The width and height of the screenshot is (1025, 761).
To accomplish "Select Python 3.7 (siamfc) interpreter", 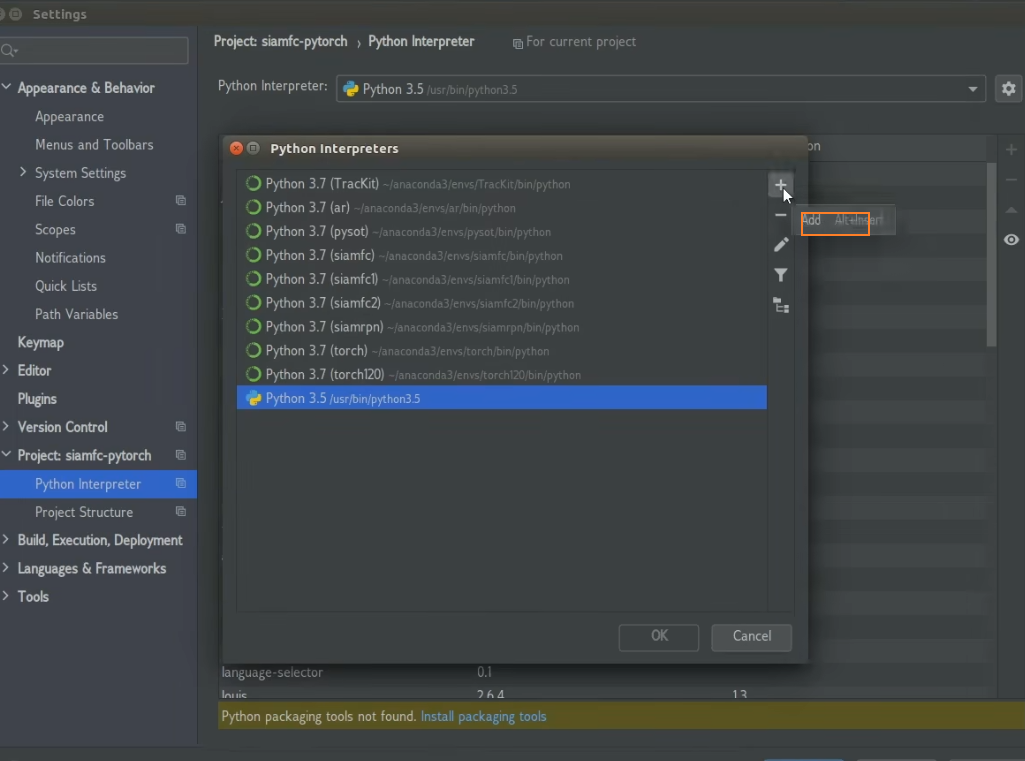I will (501, 255).
